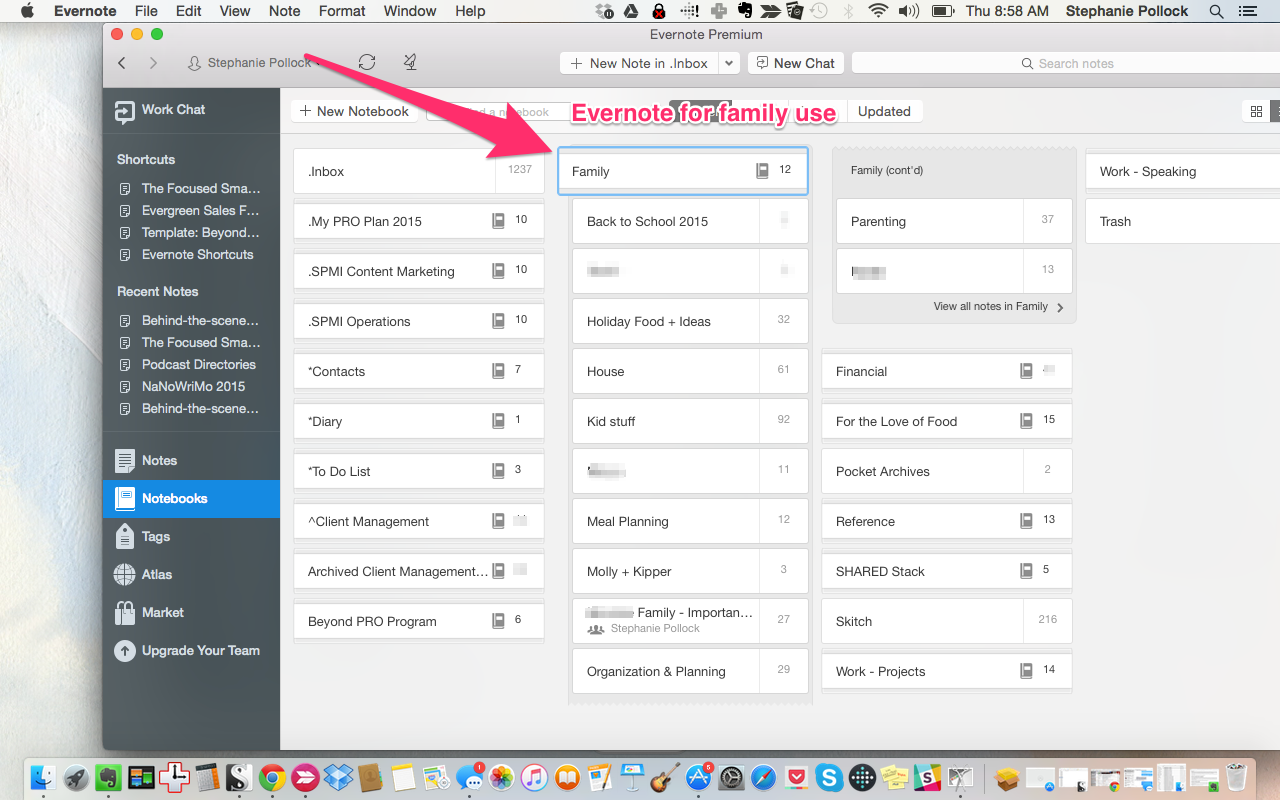
Task: Open the Trash in the Dock
Action: point(1236,777)
